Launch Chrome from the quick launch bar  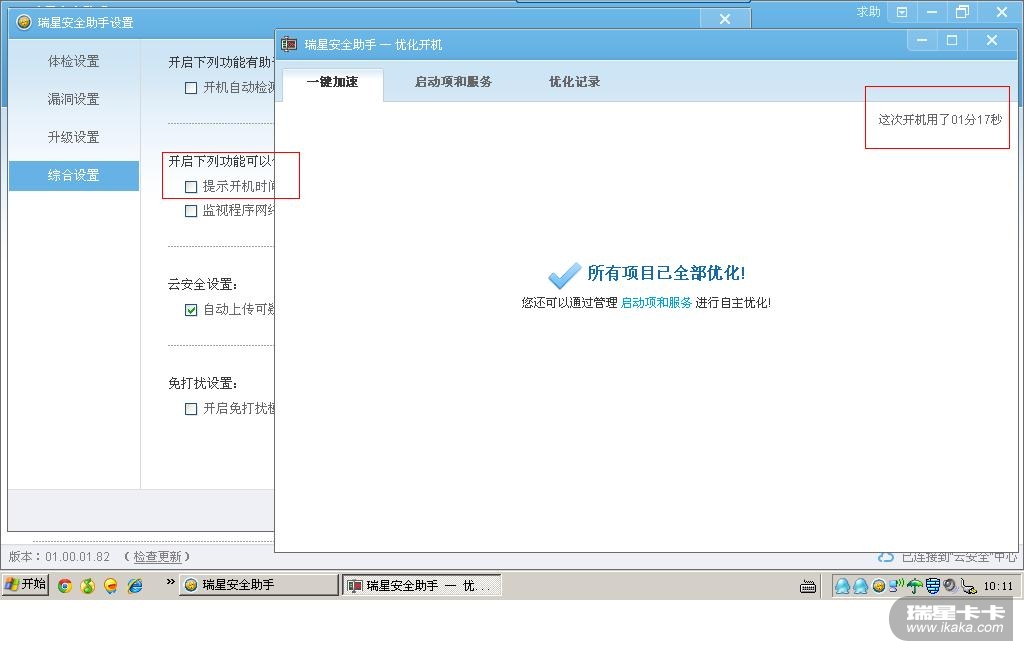(x=65, y=585)
